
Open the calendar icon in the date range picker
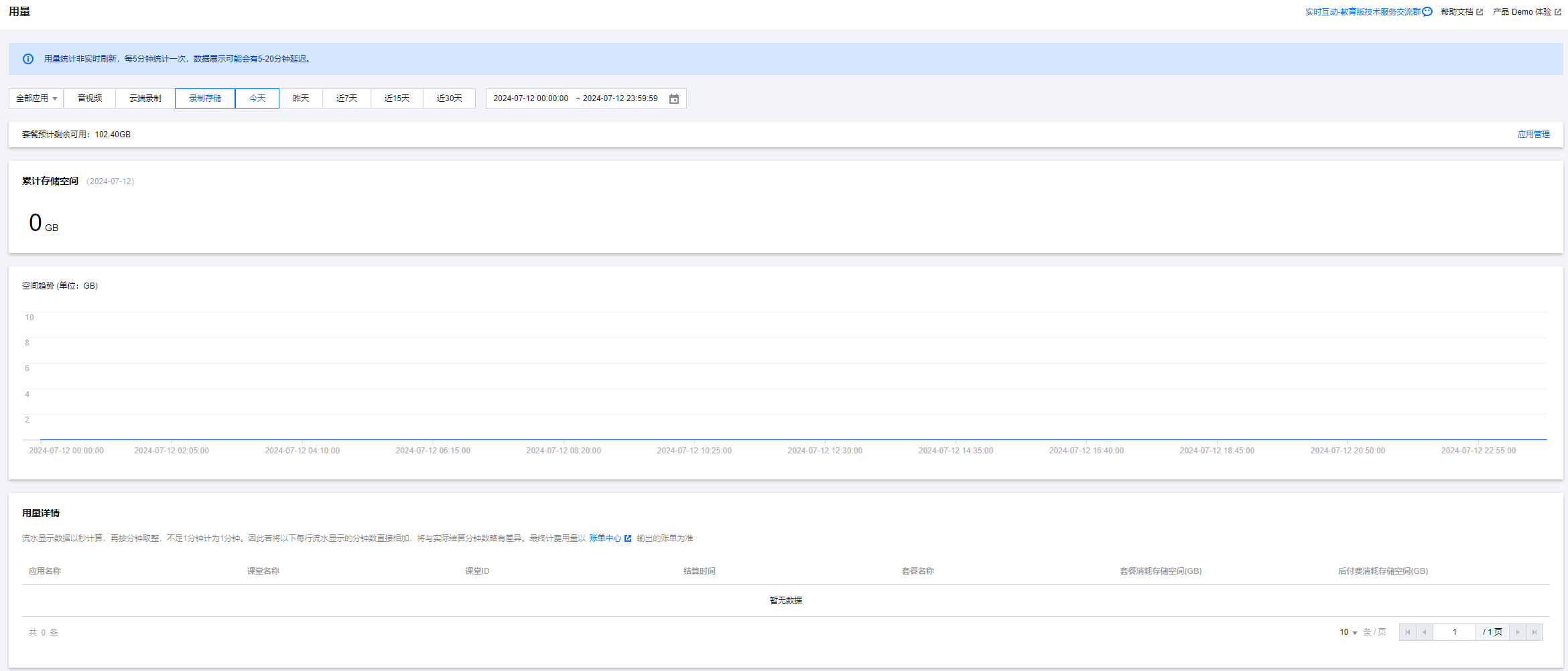(674, 99)
